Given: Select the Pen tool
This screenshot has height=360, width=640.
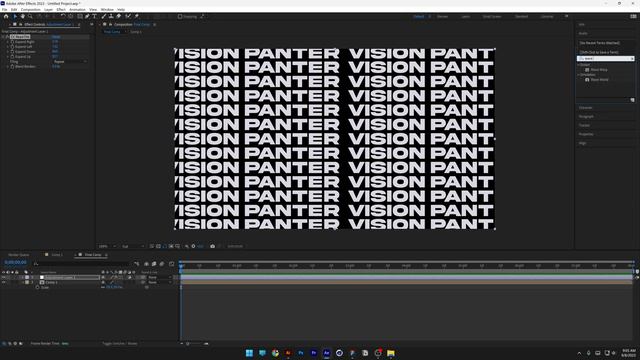Looking at the screenshot, I should point(87,16).
